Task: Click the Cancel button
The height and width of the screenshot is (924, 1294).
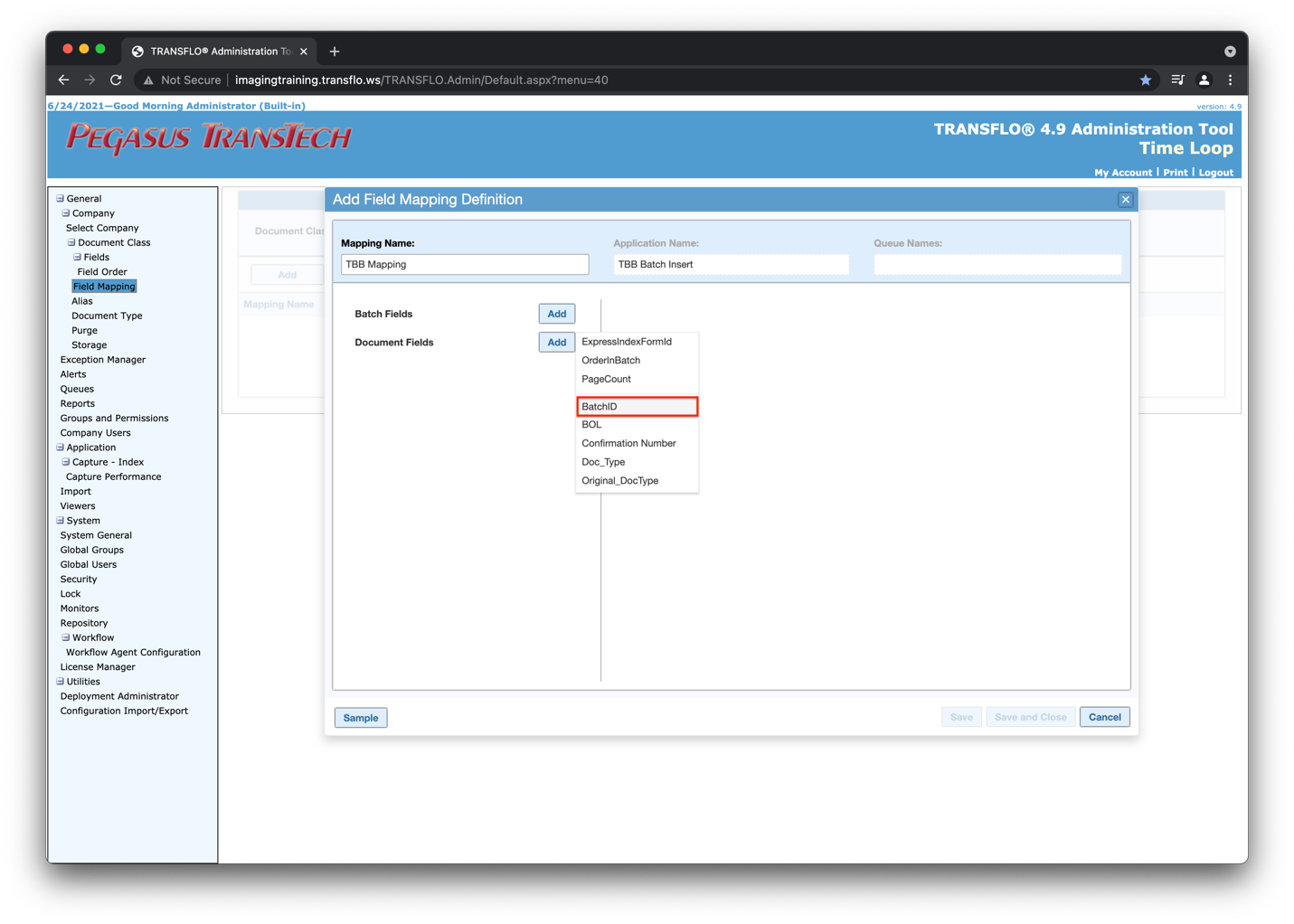Action: (x=1105, y=717)
